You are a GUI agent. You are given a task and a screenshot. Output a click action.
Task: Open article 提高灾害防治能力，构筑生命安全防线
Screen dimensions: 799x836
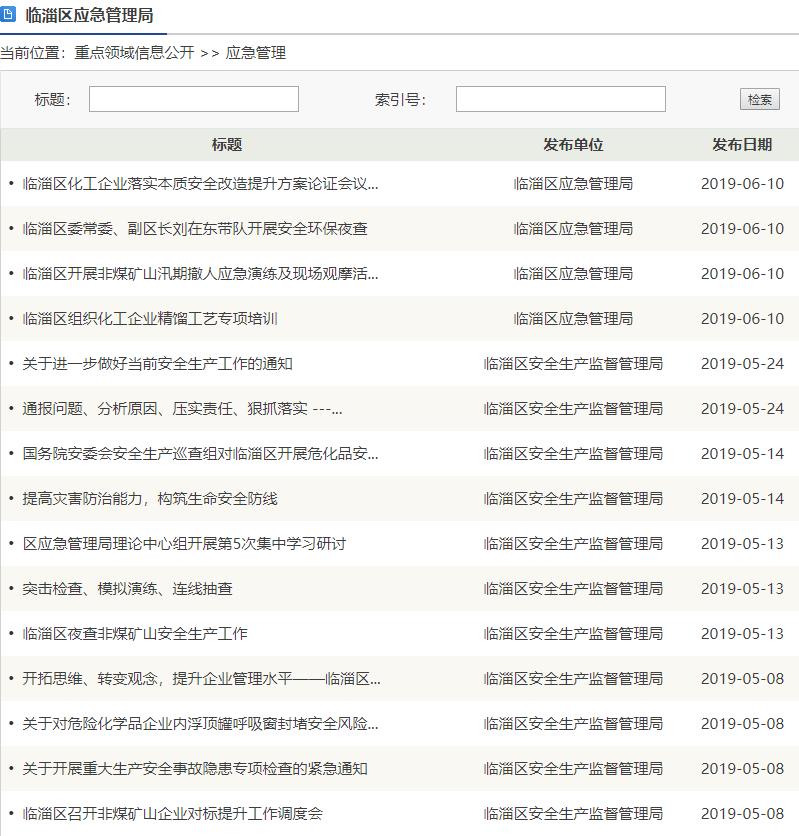[150, 499]
